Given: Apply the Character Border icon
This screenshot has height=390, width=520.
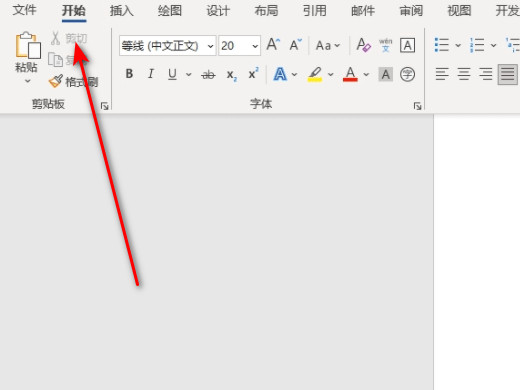Looking at the screenshot, I should pos(407,45).
